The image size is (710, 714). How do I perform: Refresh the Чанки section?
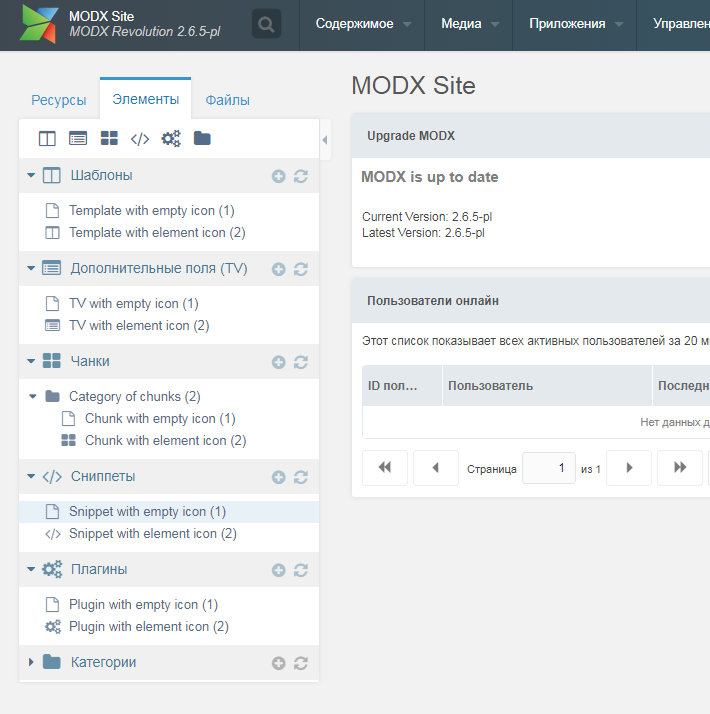point(301,362)
